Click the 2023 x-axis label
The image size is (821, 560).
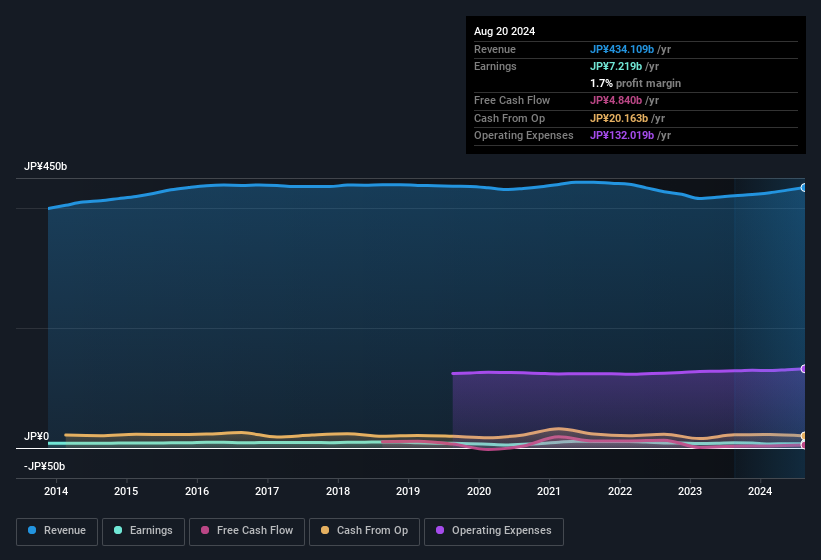690,491
